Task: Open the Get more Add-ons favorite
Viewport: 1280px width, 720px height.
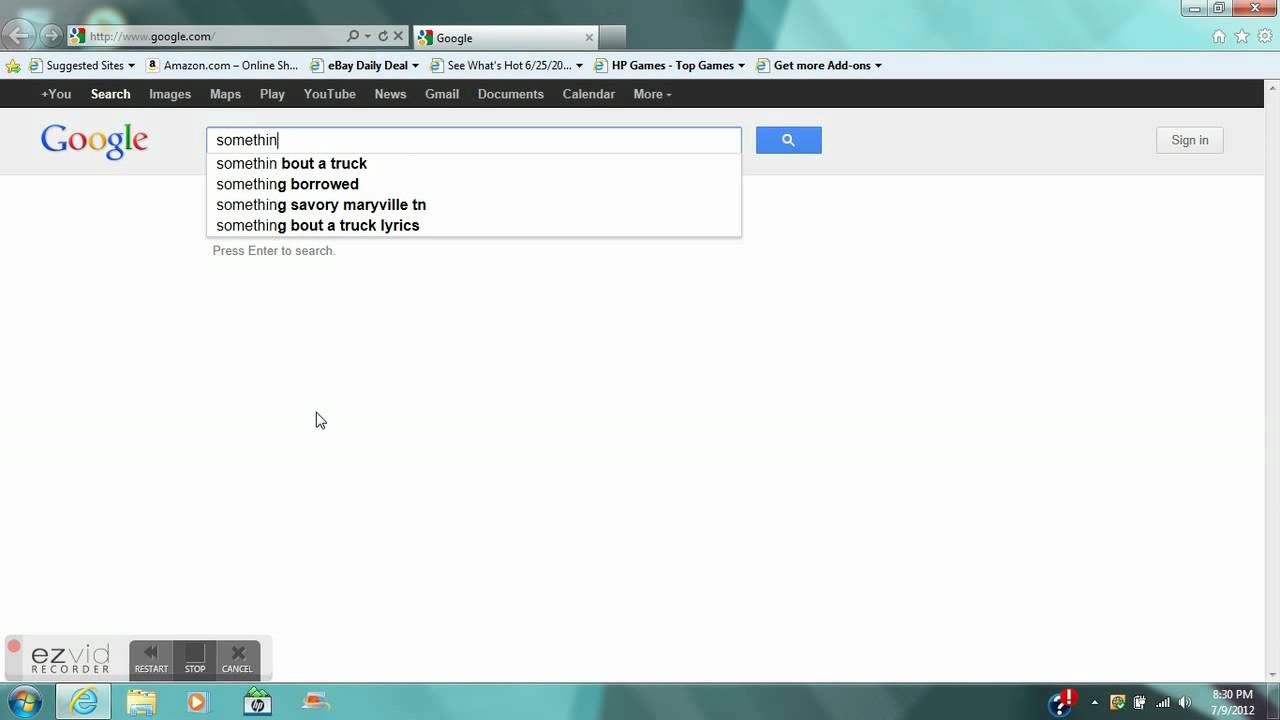Action: pos(813,66)
